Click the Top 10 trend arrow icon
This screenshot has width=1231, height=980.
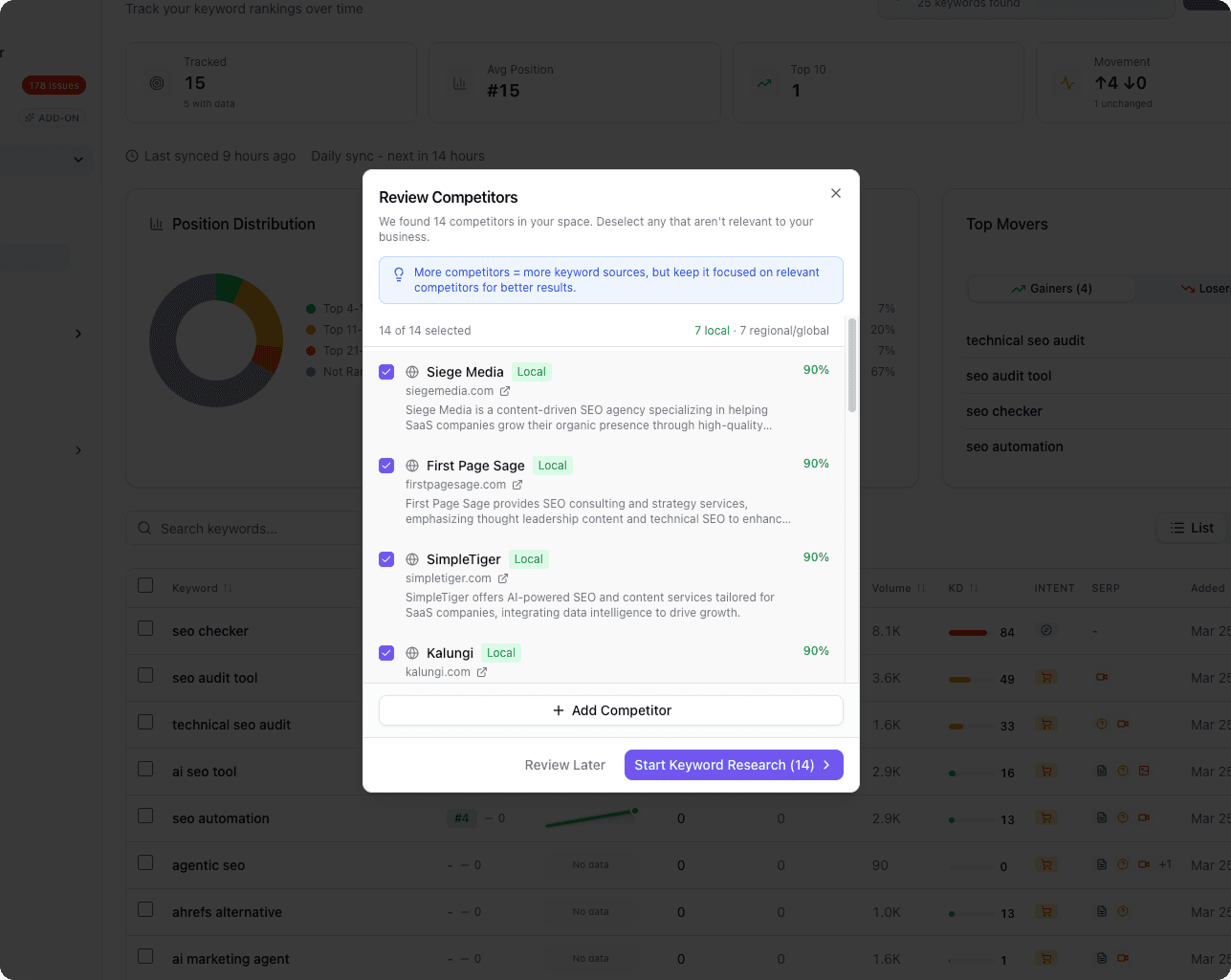coord(762,83)
